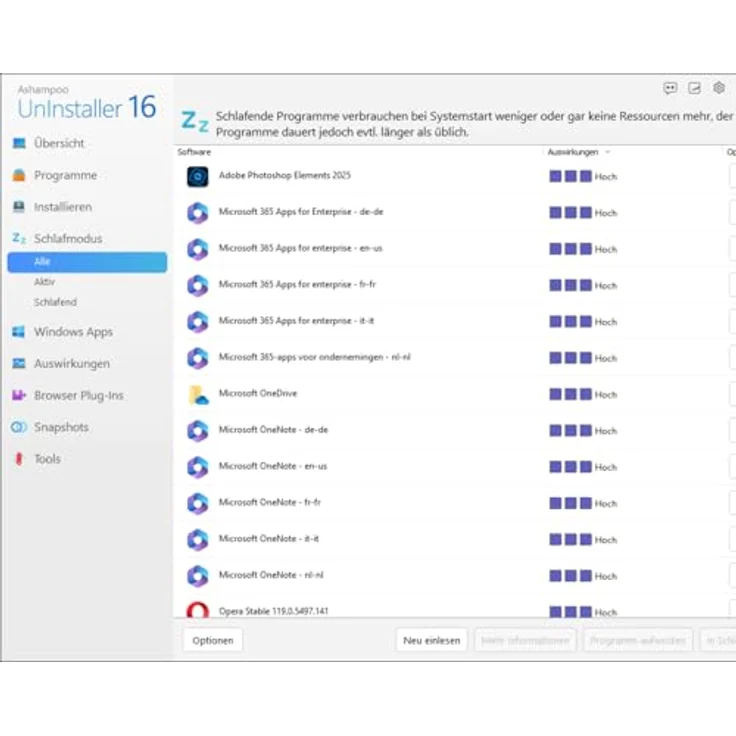Sort by Auswirkungen column arrow
This screenshot has width=736, height=736.
(x=607, y=152)
